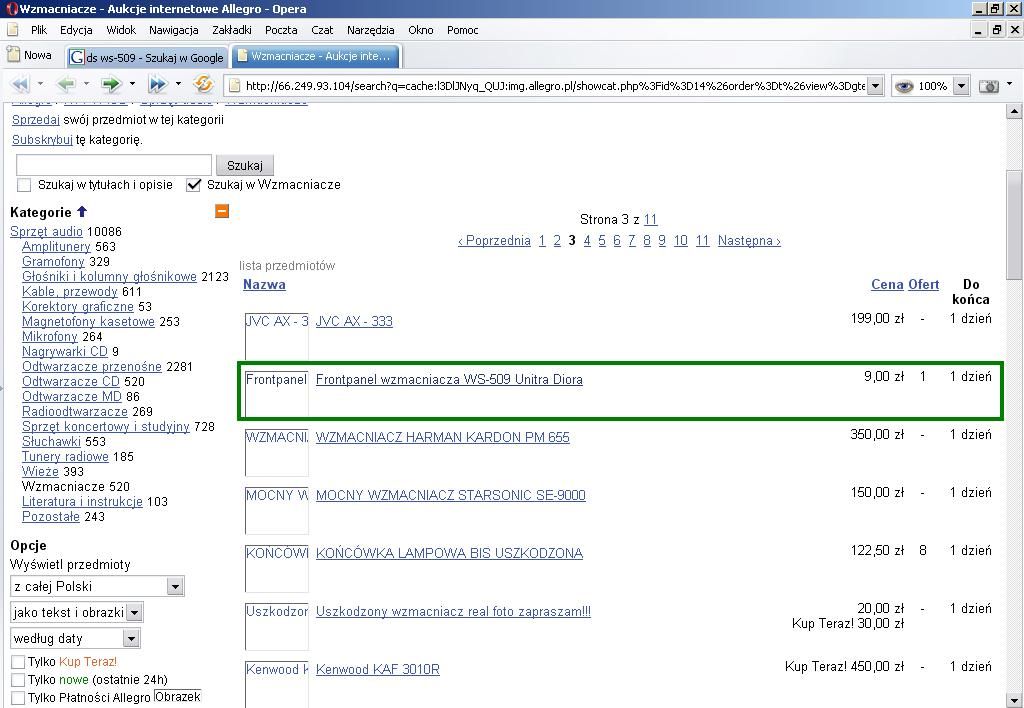The image size is (1024, 708).
Task: Open 'Kenwood KAF 3010R' auction link
Action: pyautogui.click(x=377, y=669)
